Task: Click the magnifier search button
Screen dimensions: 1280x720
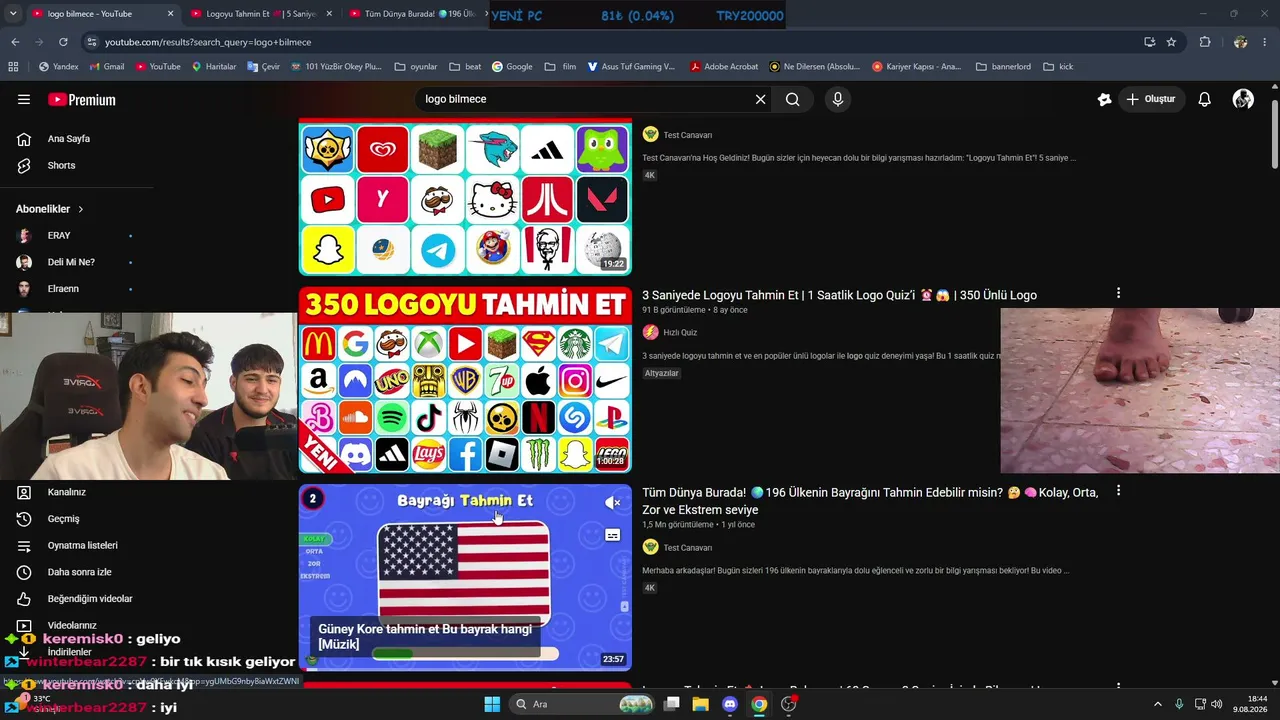Action: pos(792,99)
